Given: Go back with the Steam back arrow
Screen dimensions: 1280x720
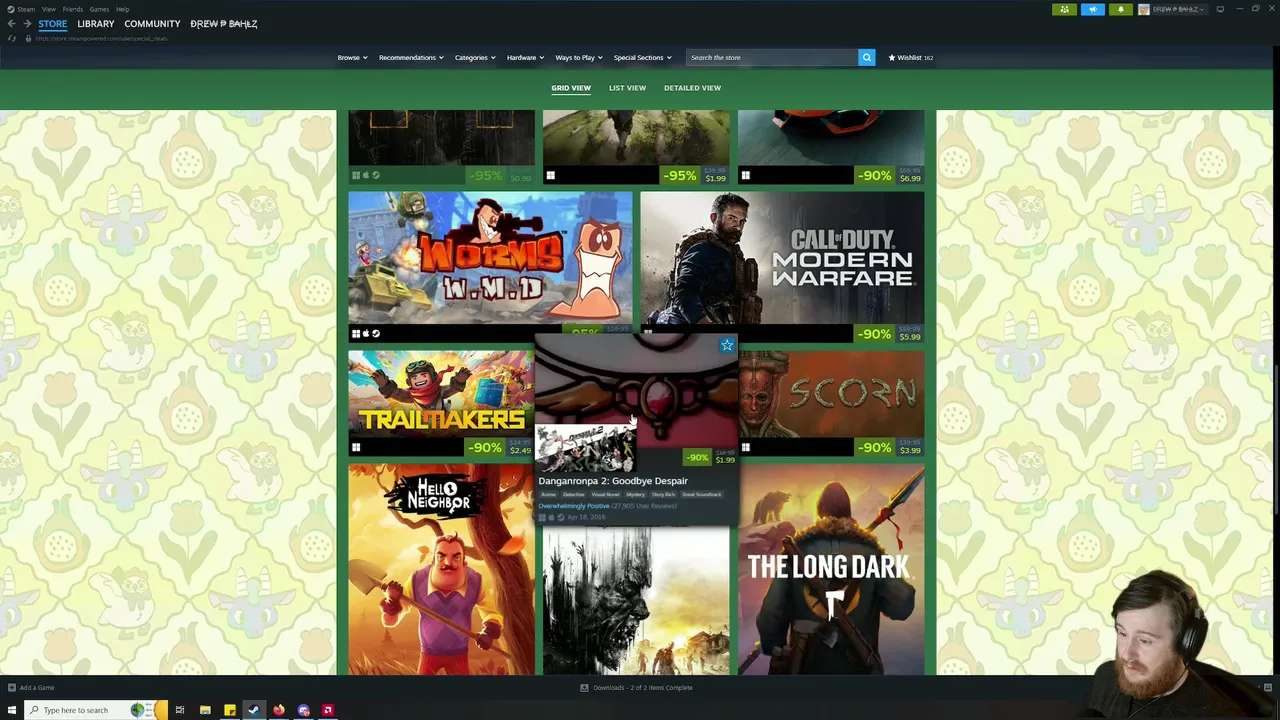Looking at the screenshot, I should click(12, 24).
